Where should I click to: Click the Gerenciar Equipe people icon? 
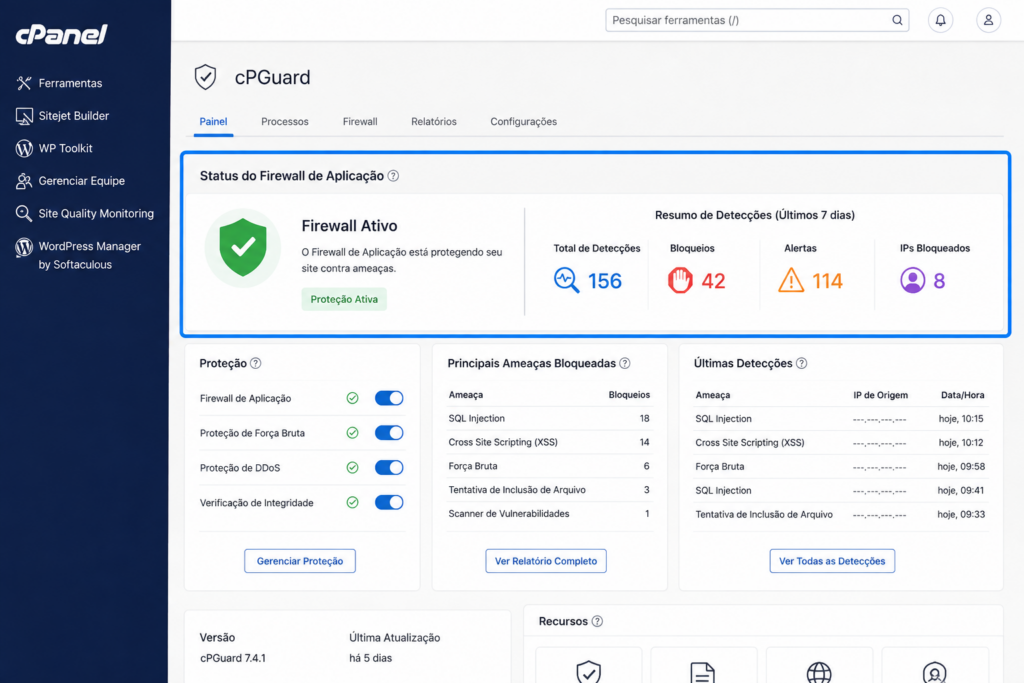24,181
